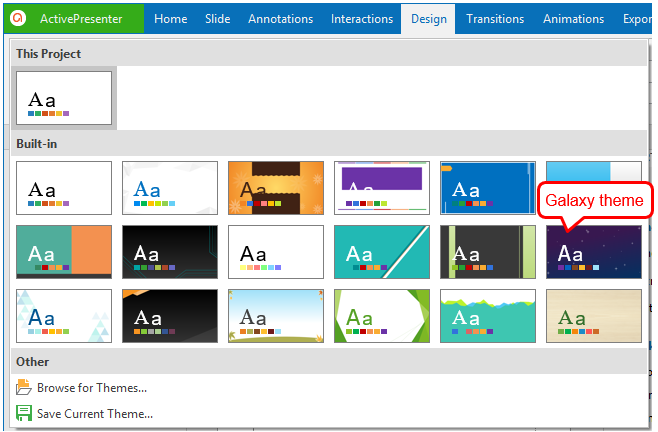This screenshot has height=432, width=658.
Task: Choose the black theme with teal lines
Action: [x=170, y=252]
